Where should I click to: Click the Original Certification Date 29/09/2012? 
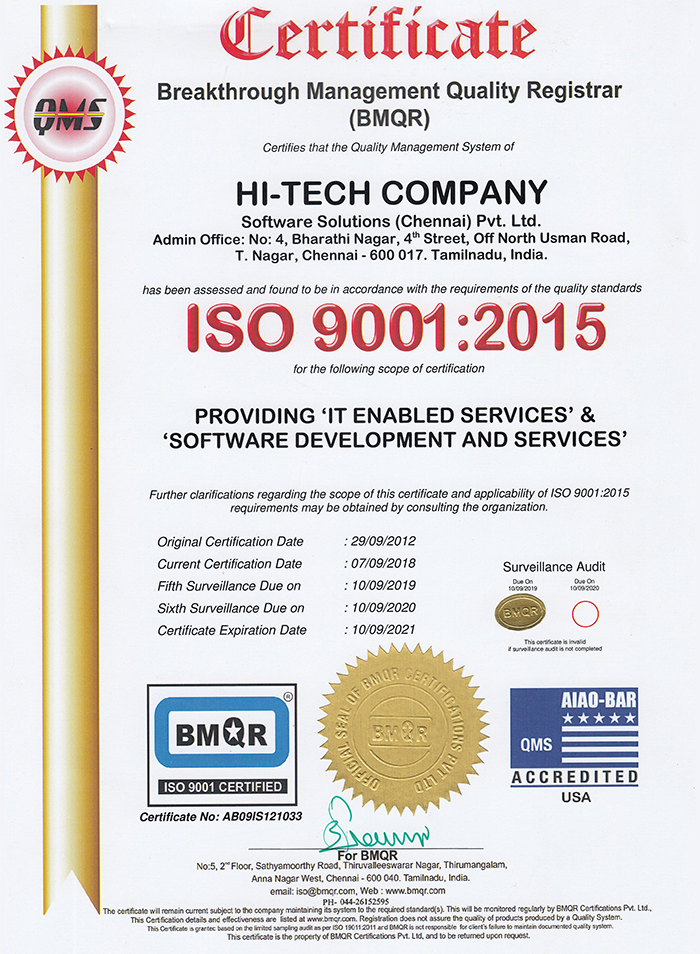[379, 541]
